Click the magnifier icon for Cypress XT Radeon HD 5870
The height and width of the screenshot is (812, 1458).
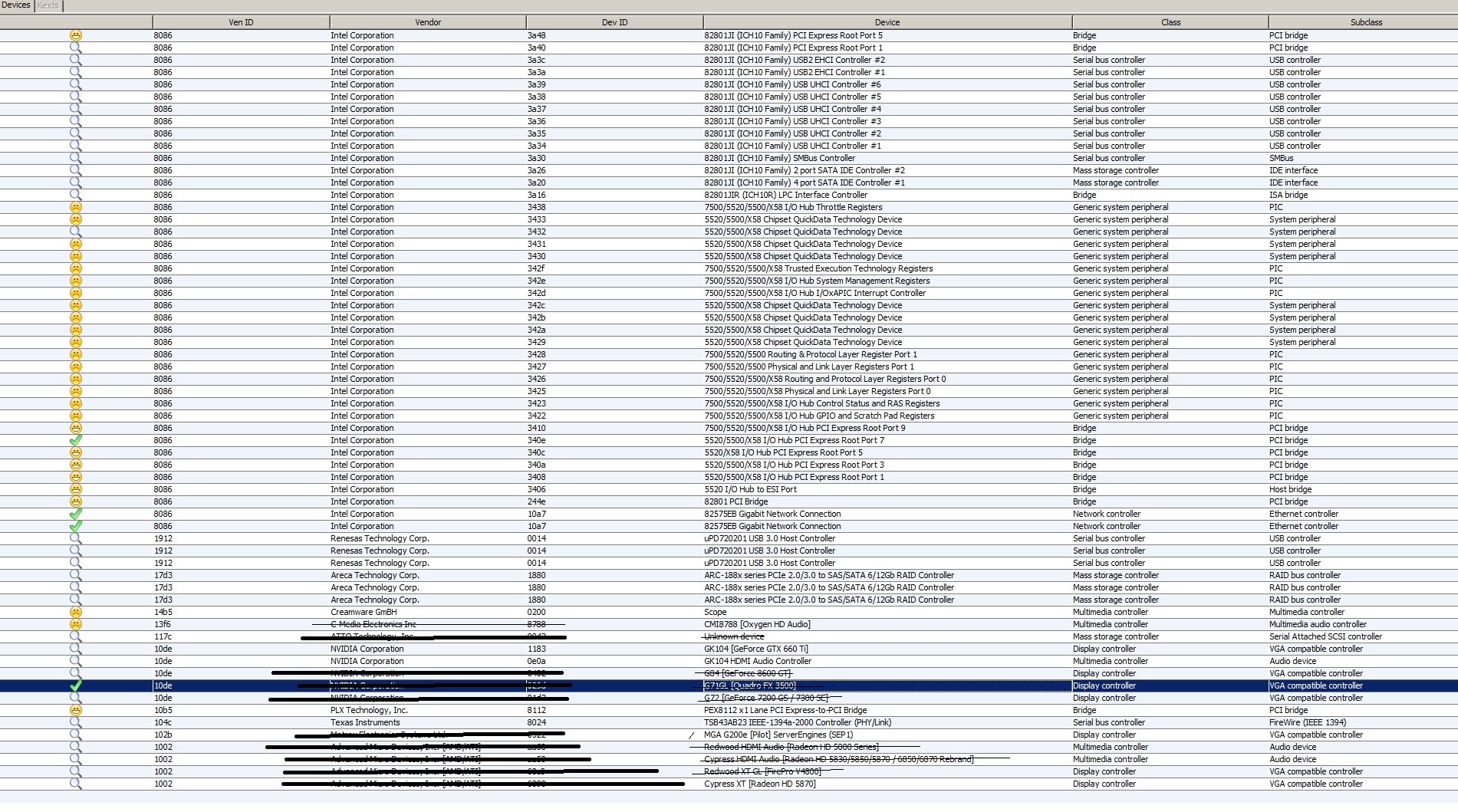(76, 784)
